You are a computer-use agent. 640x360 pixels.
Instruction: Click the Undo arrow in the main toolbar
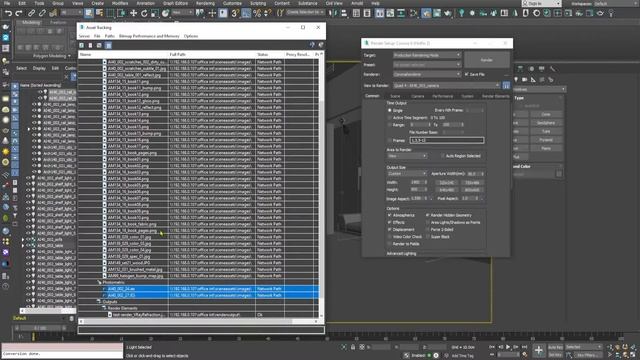pos(8,13)
